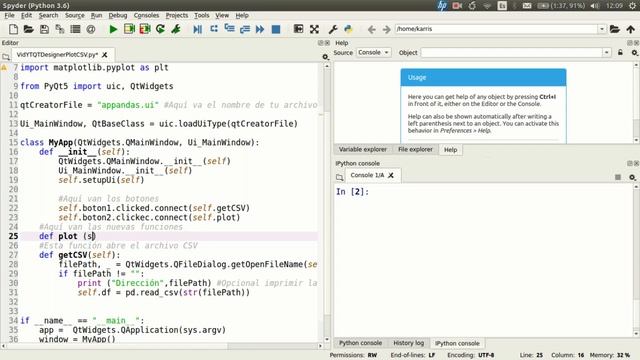Open the Edit menu

pos(27,16)
